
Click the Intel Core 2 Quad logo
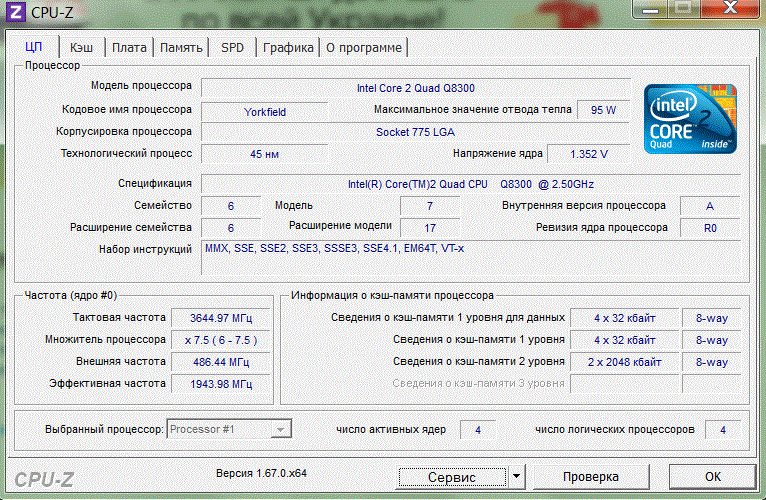(689, 117)
